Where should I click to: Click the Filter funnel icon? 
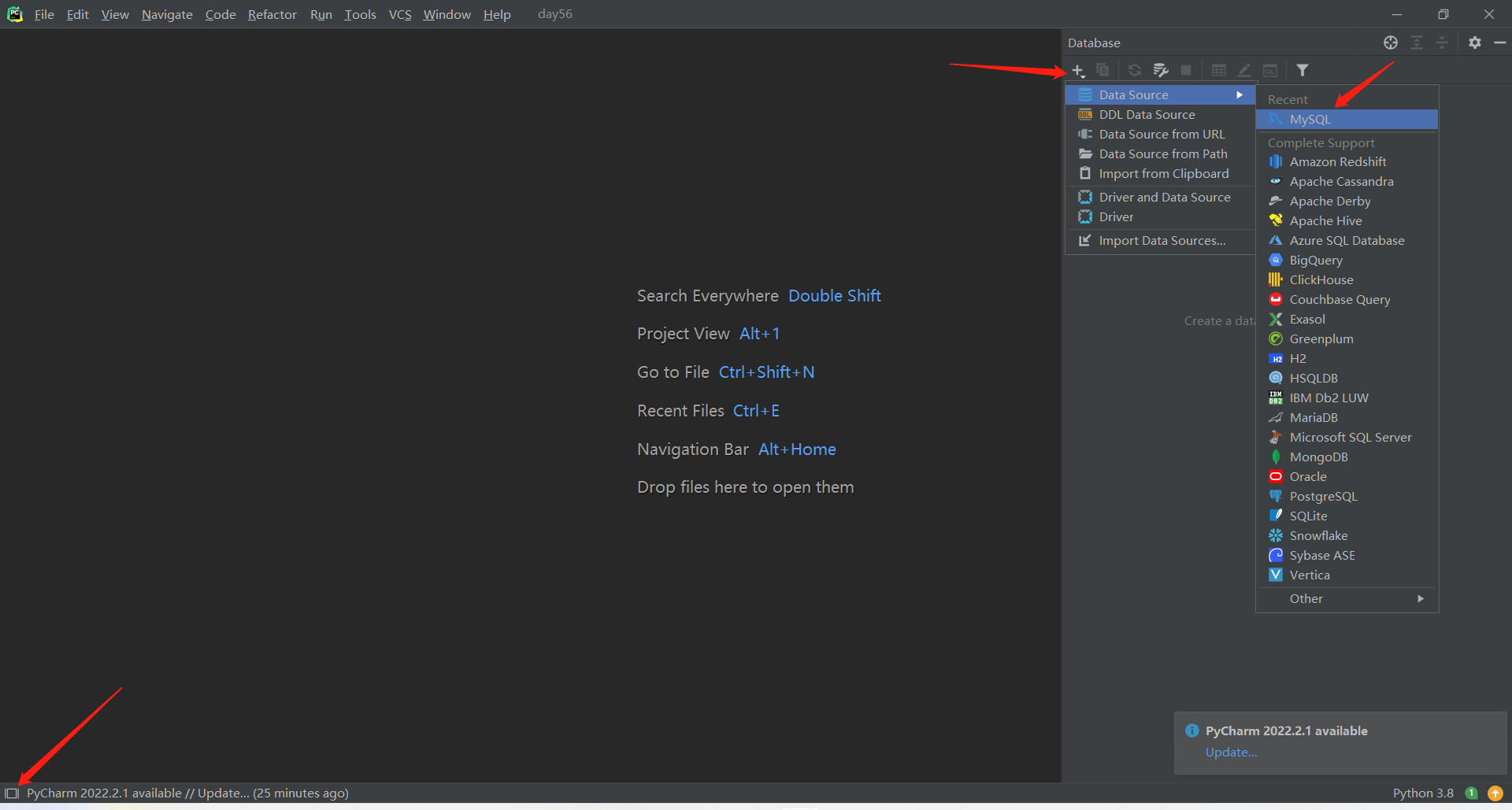pyautogui.click(x=1303, y=70)
